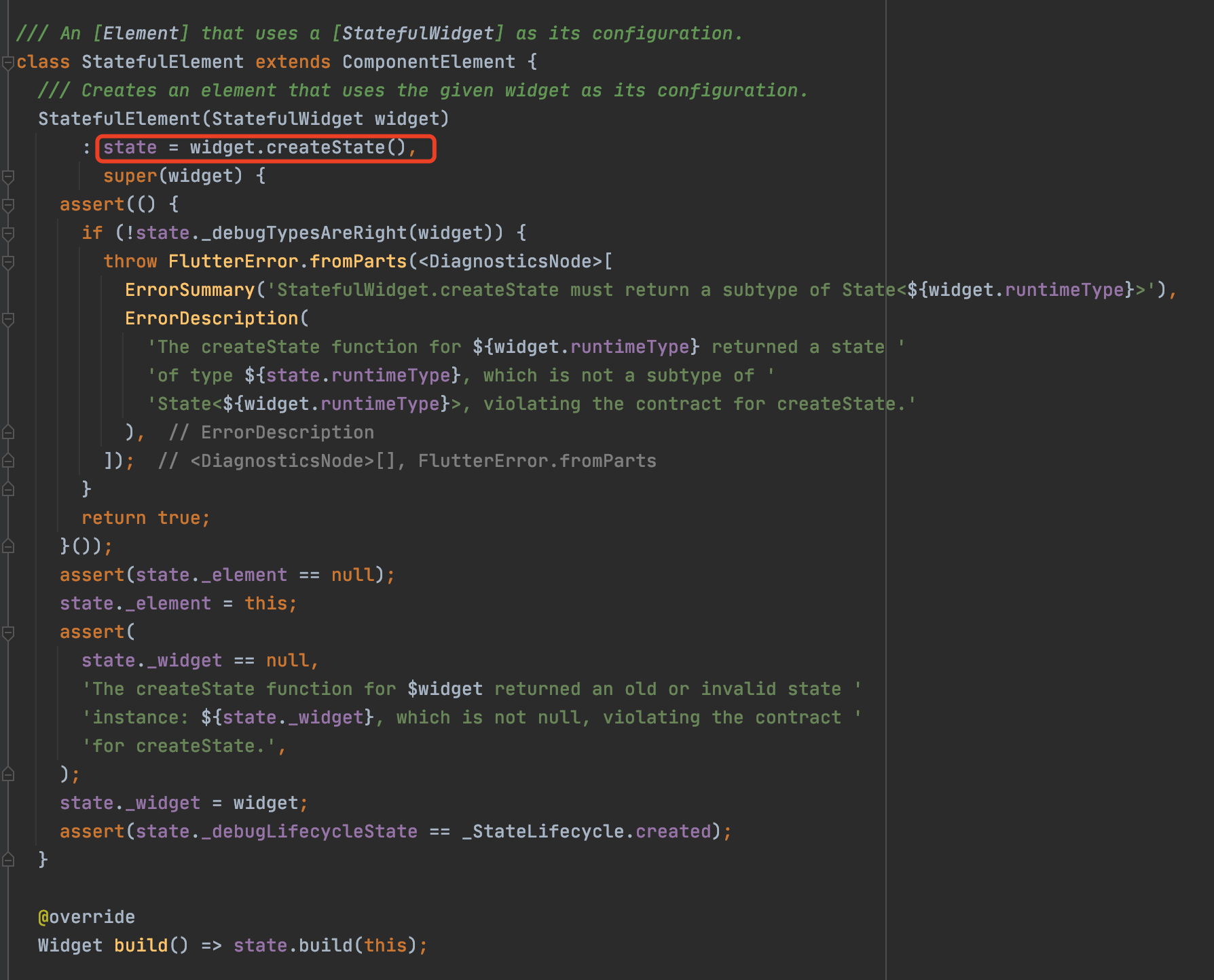Click fold end marker at constructor closing brace
This screenshot has height=980, width=1214.
[x=8, y=860]
